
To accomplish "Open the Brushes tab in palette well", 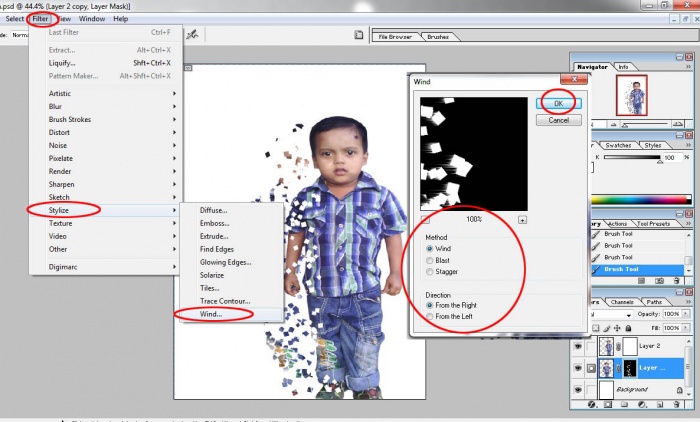I will click(438, 37).
